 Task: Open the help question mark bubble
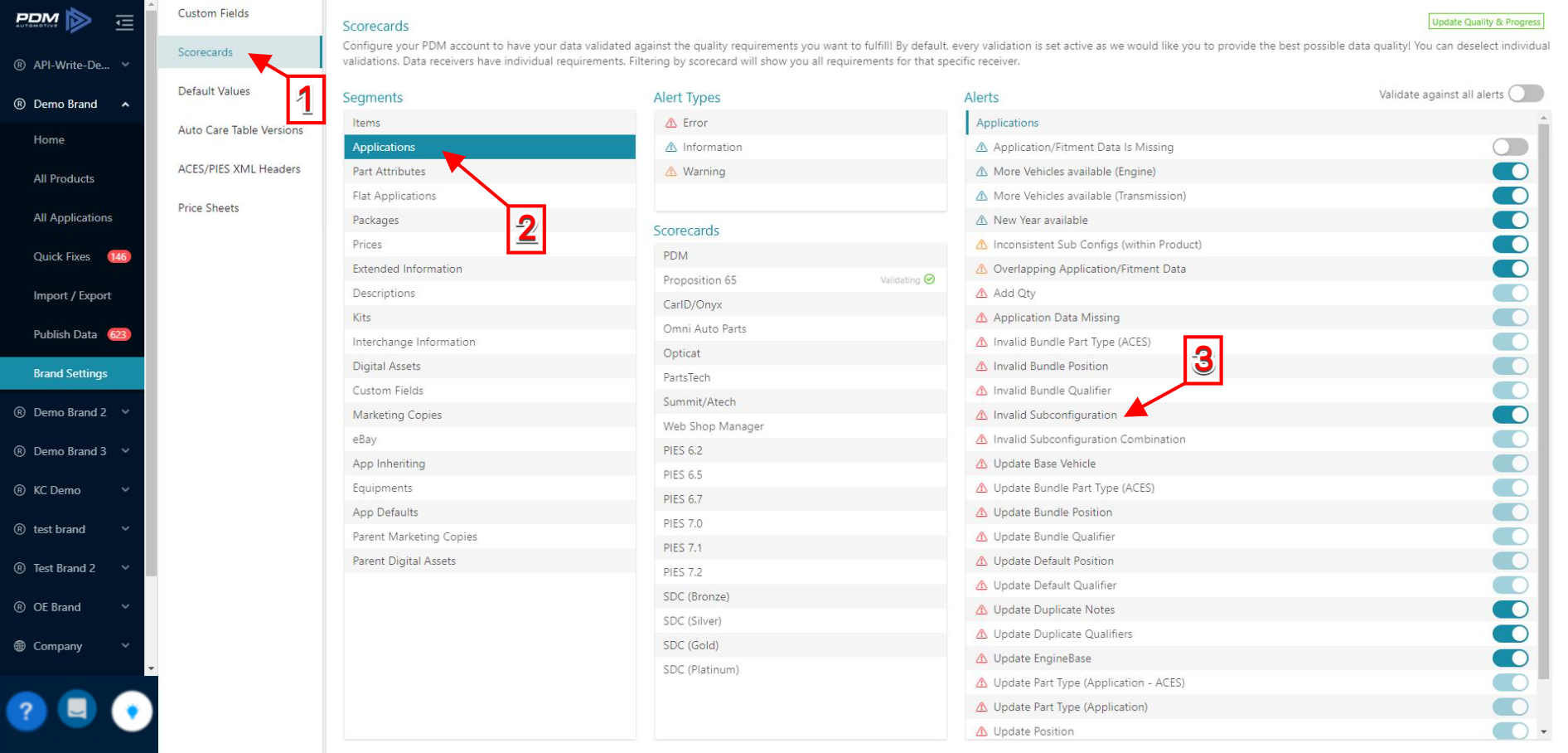coord(27,711)
